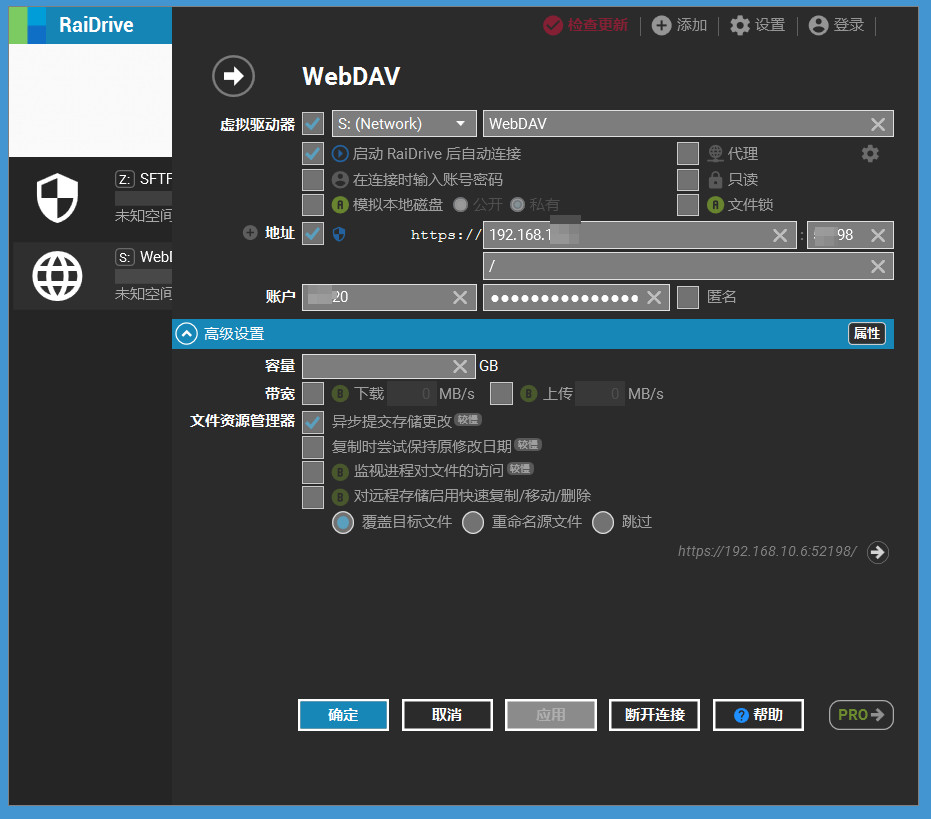Select the 跳过 radio button
The image size is (931, 819).
click(603, 523)
